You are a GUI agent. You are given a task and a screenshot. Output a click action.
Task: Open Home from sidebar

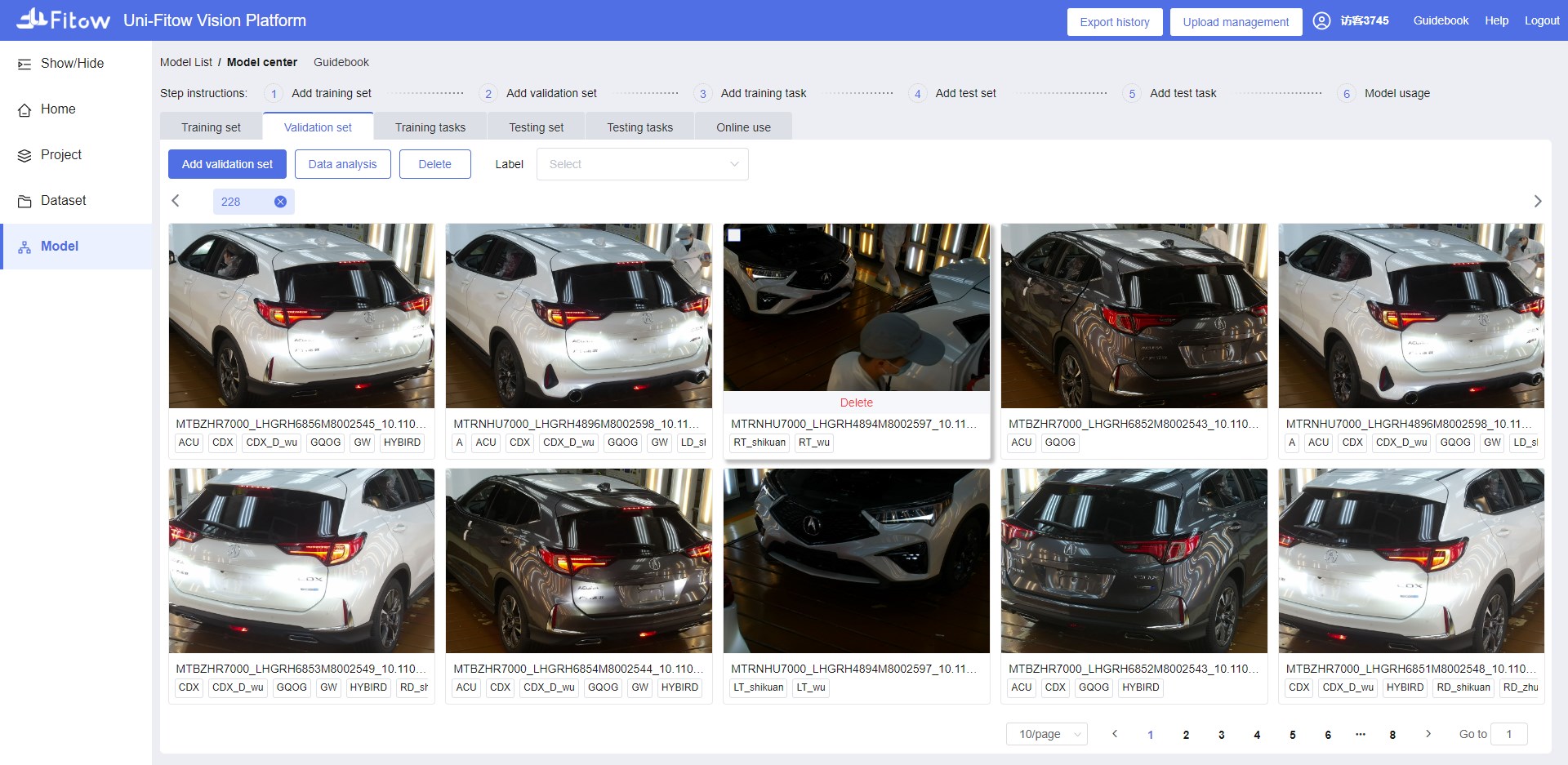[58, 109]
